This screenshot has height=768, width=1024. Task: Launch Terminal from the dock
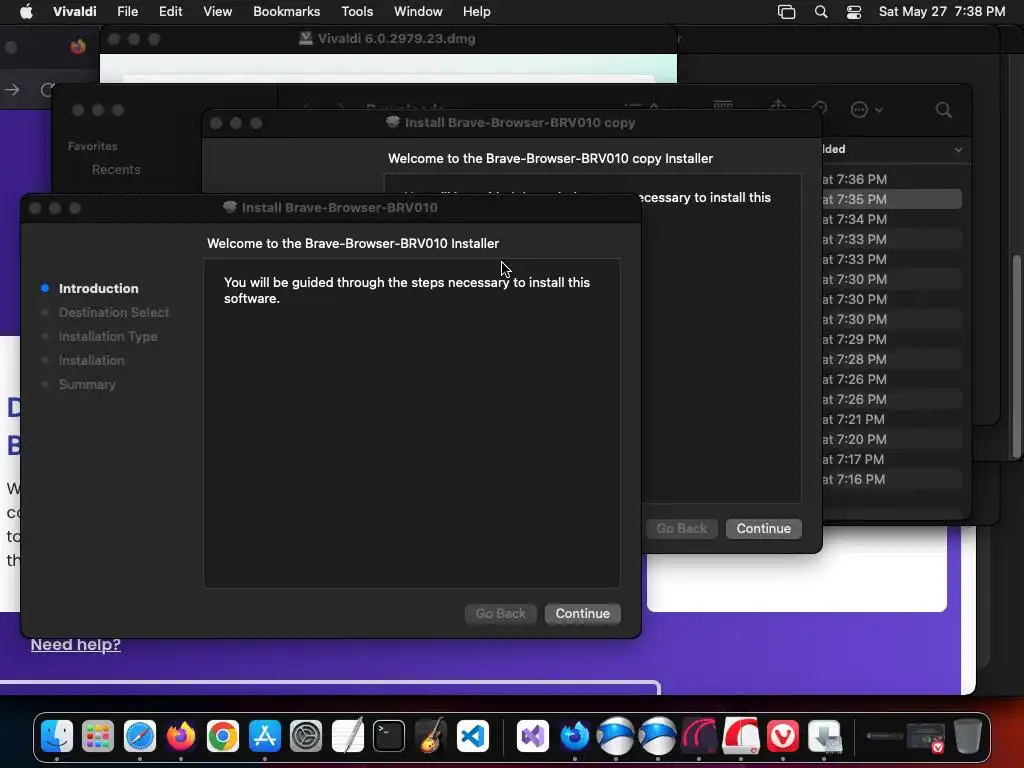389,736
